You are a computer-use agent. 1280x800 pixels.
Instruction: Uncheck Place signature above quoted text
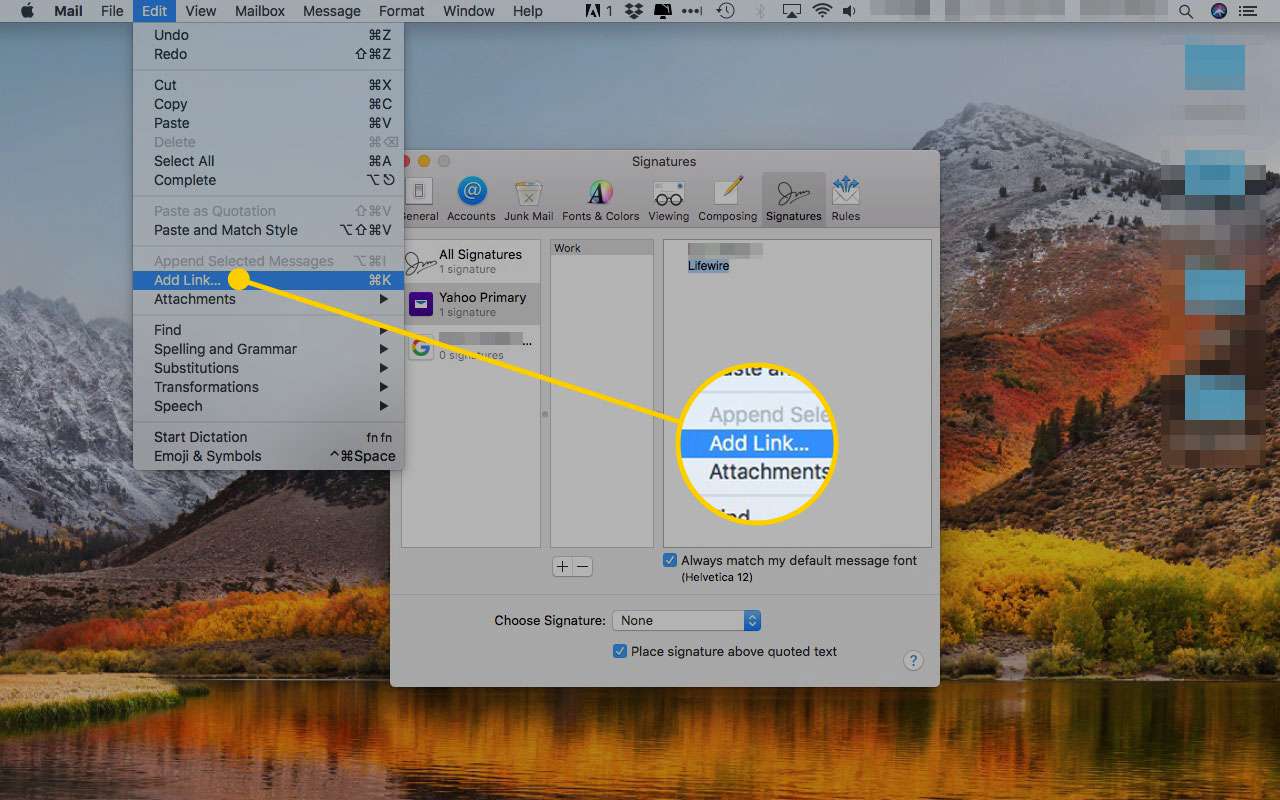(620, 651)
